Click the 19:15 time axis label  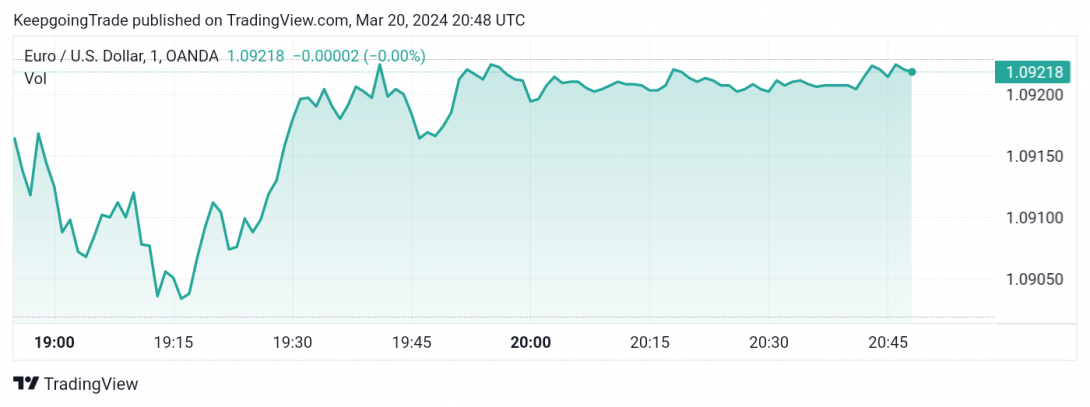173,342
